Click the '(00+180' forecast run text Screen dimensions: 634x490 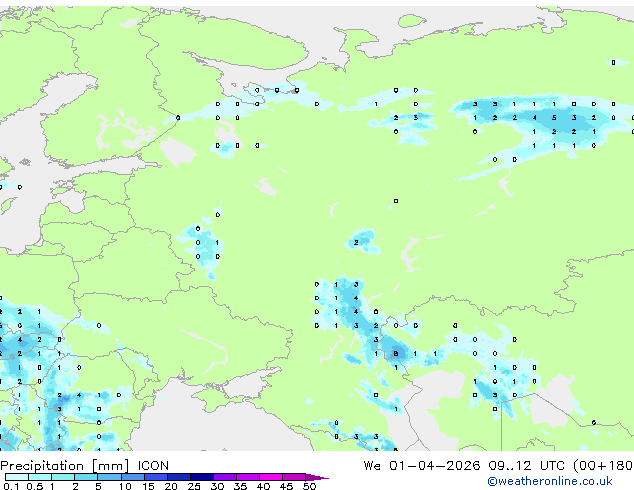point(603,465)
